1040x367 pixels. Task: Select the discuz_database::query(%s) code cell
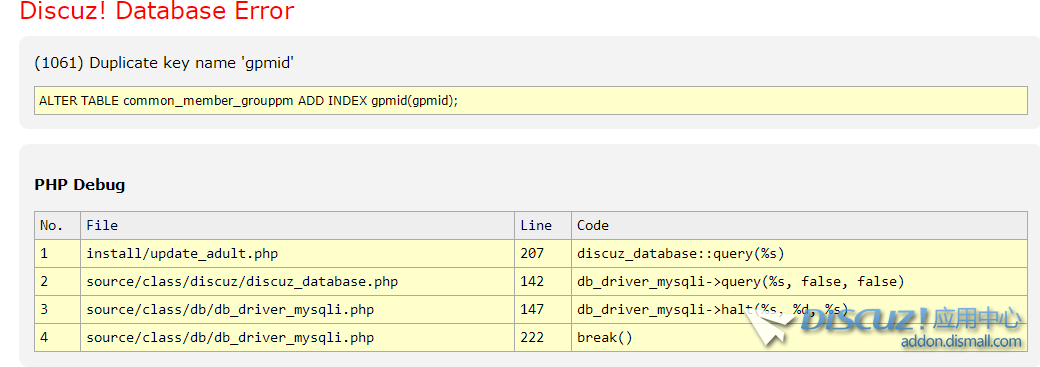[x=799, y=254]
